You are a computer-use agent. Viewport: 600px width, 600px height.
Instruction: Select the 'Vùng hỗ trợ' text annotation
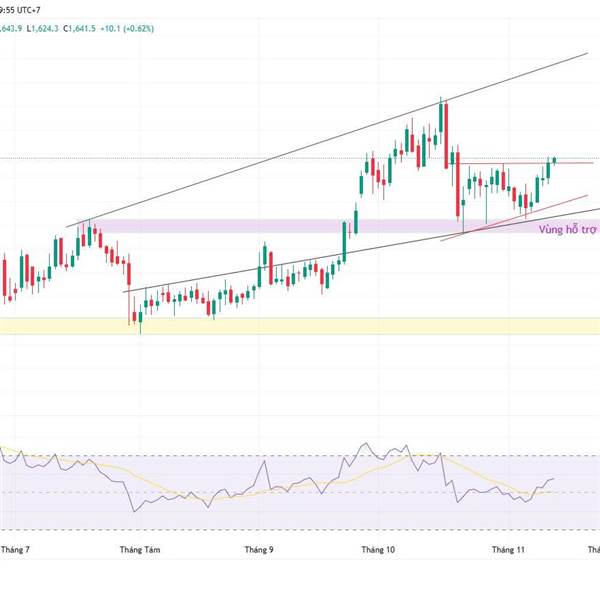click(x=568, y=230)
